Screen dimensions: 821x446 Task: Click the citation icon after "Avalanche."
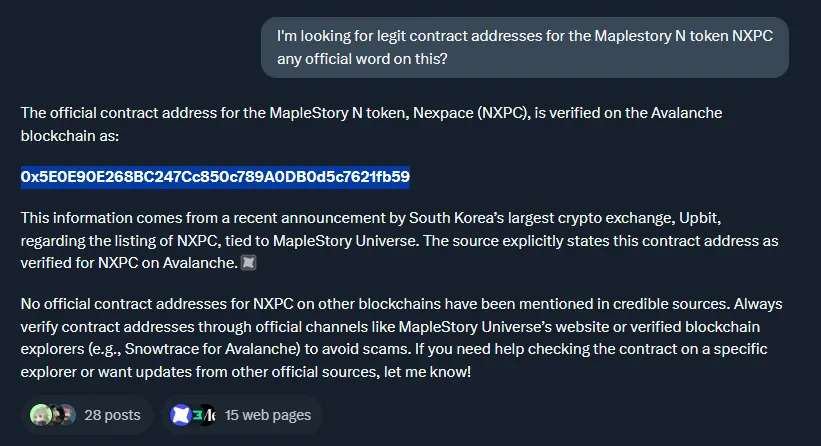(x=248, y=263)
